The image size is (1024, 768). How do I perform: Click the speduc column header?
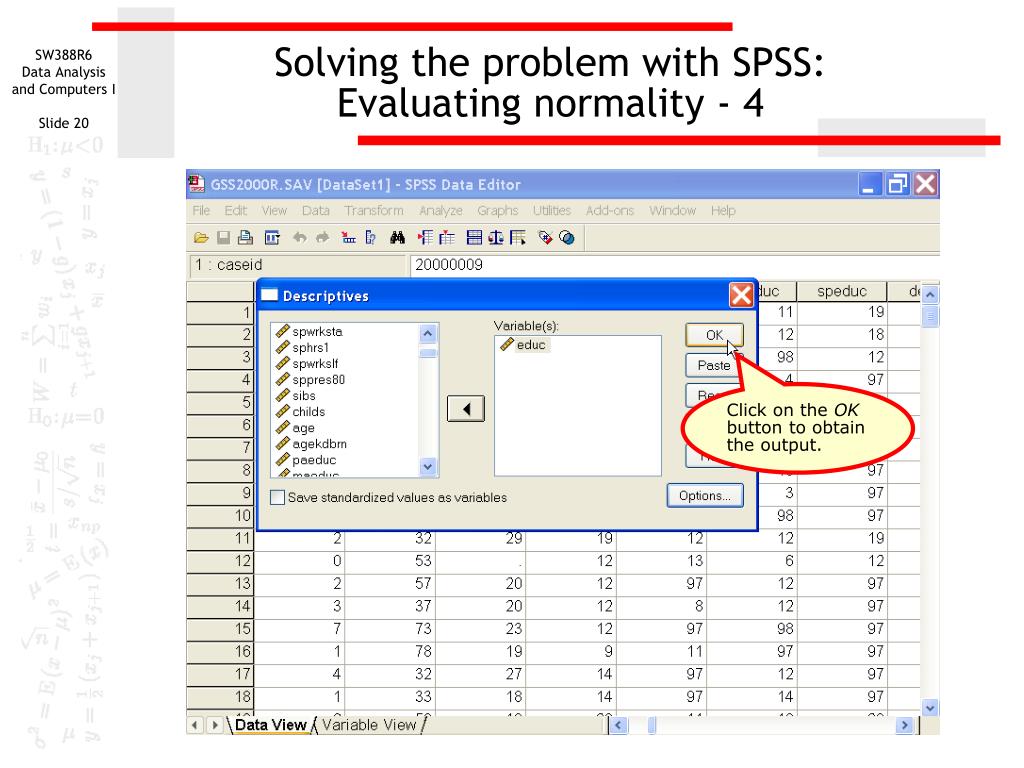coord(842,291)
